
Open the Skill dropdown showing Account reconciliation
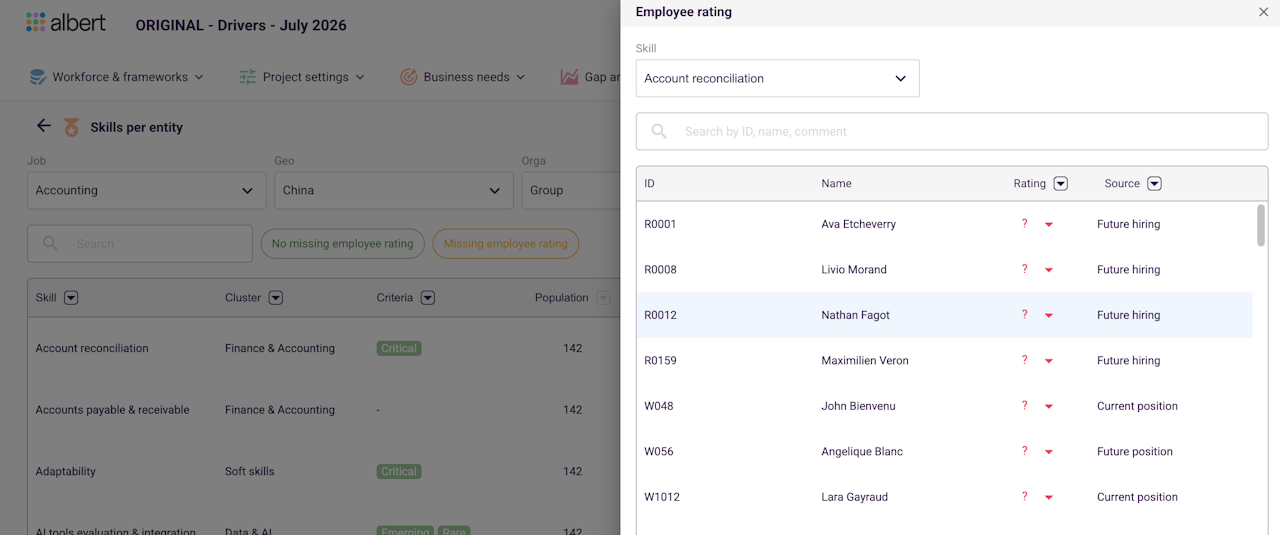(777, 78)
